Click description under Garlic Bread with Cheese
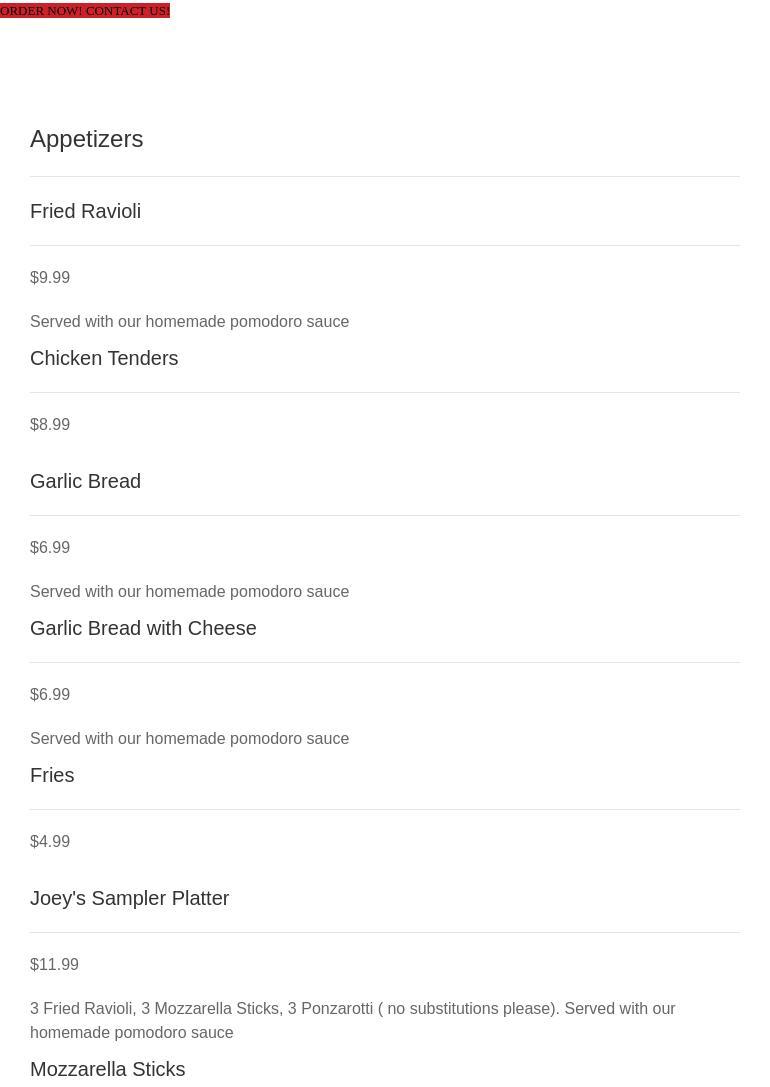 tap(189, 738)
